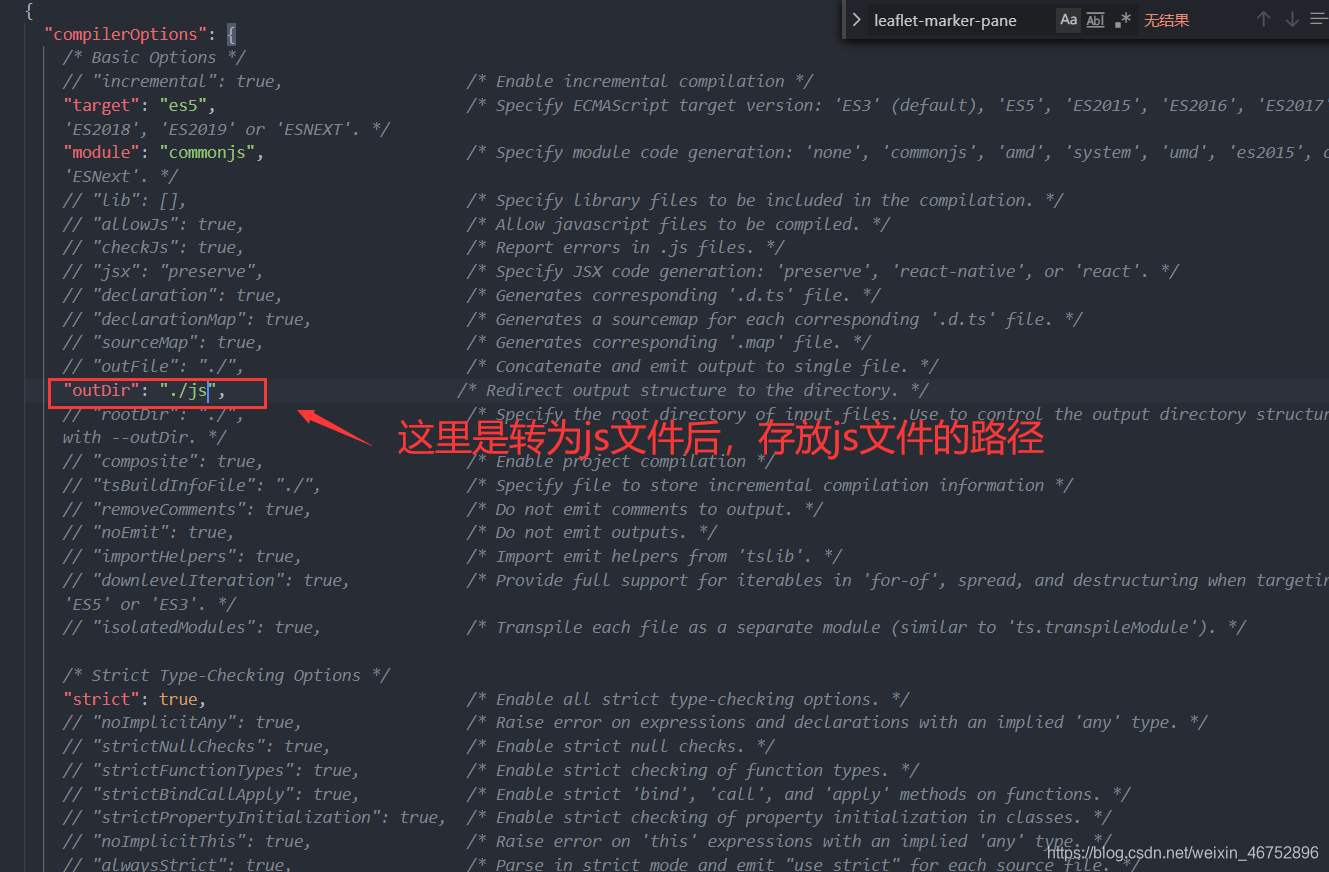Click the "Import emit helpers from 'tslib'" comment
This screenshot has height=872, width=1329.
click(x=654, y=556)
